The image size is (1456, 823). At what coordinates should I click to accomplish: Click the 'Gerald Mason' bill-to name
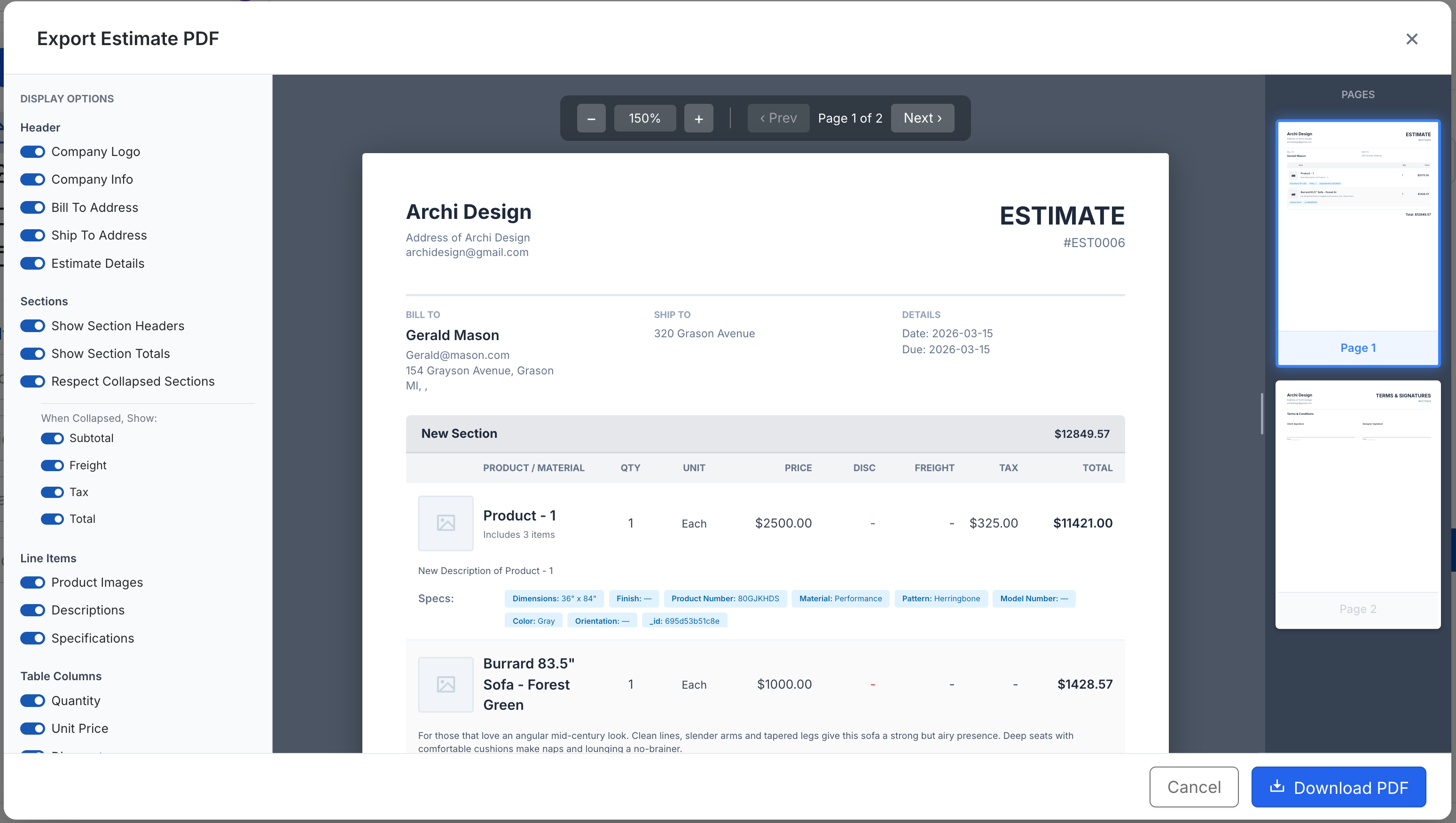[x=452, y=335]
